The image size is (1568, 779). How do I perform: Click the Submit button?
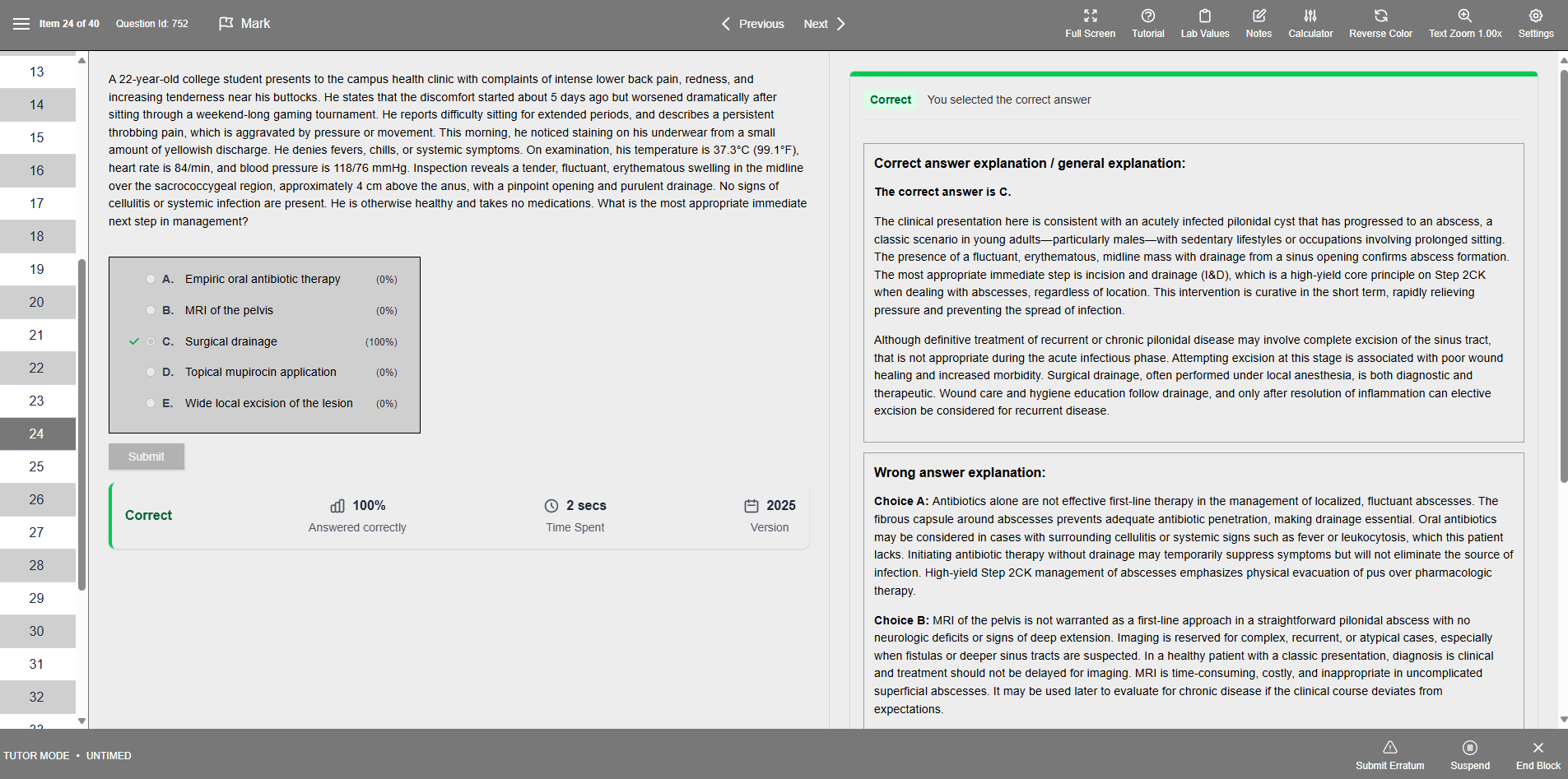(x=147, y=457)
